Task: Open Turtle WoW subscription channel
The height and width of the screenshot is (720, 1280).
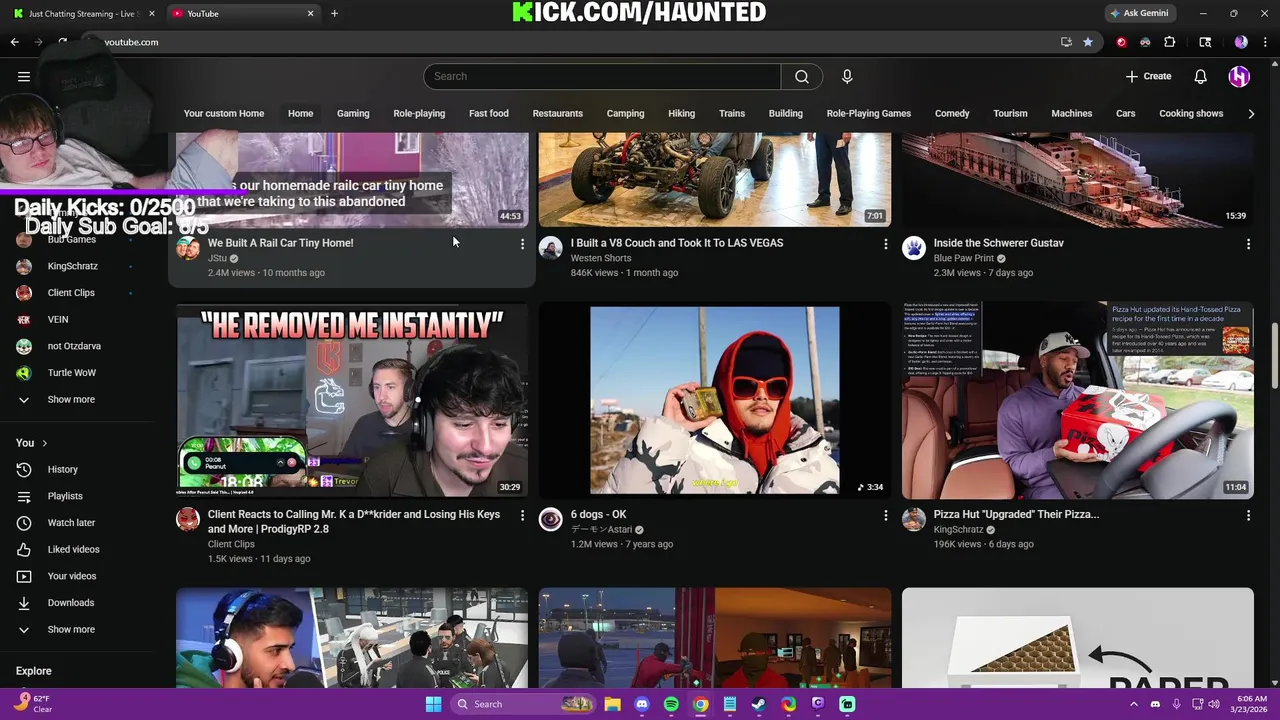Action: pos(72,372)
